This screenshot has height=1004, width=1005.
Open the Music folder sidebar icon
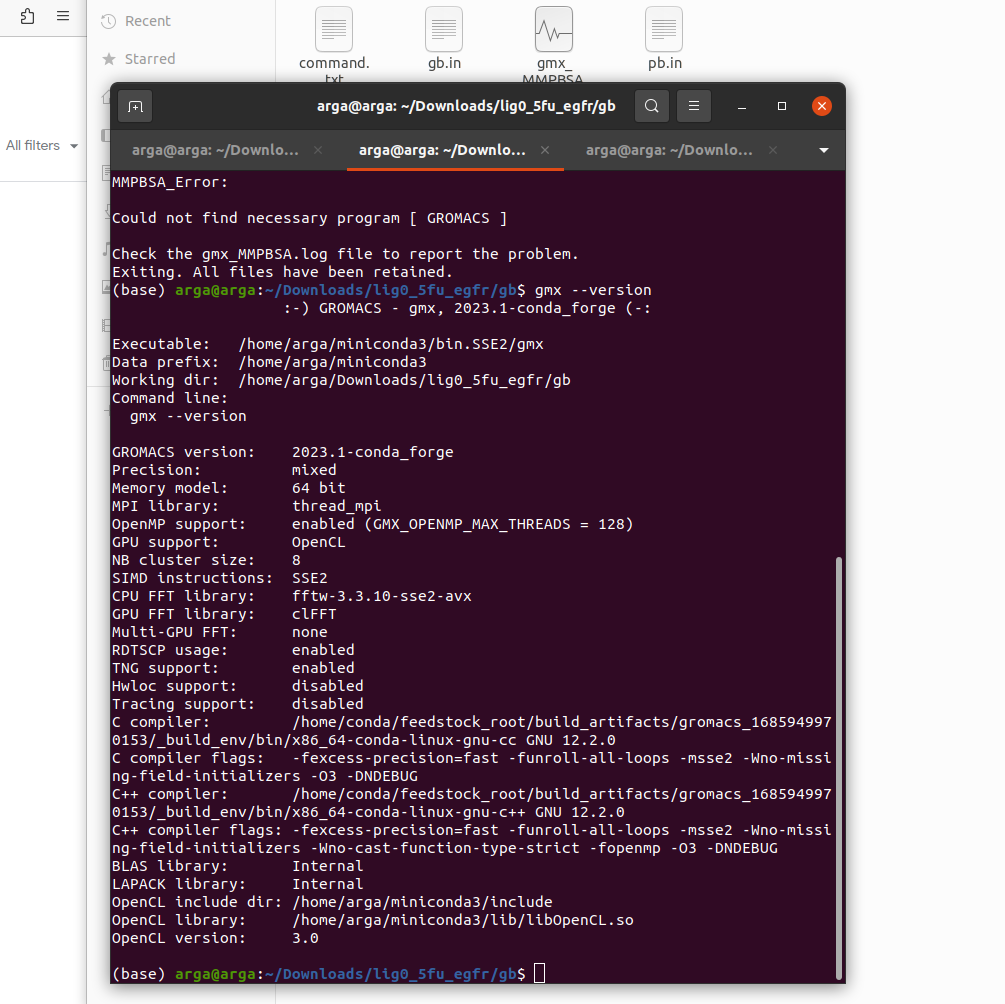pos(104,250)
